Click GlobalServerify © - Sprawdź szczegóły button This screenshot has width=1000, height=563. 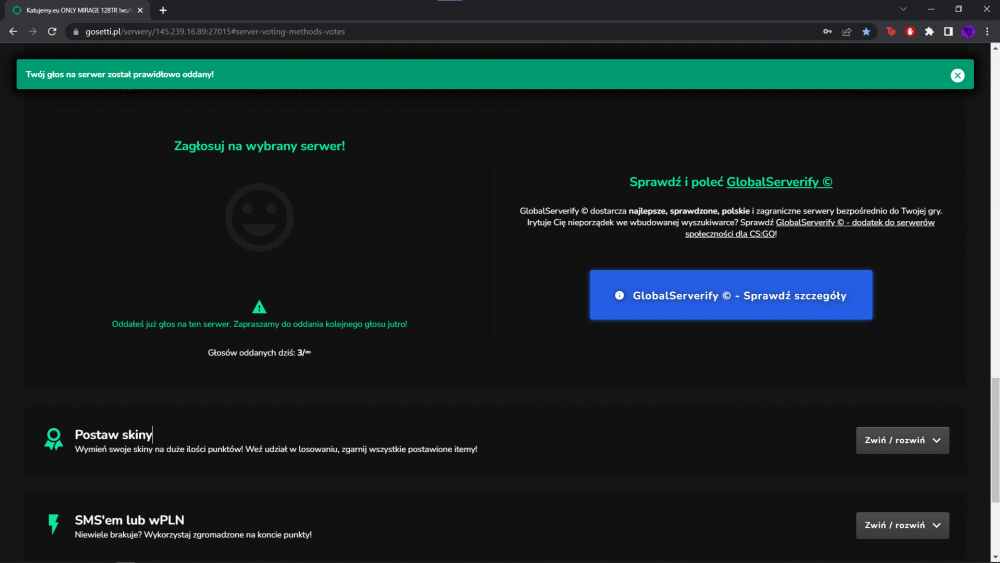[x=731, y=295]
